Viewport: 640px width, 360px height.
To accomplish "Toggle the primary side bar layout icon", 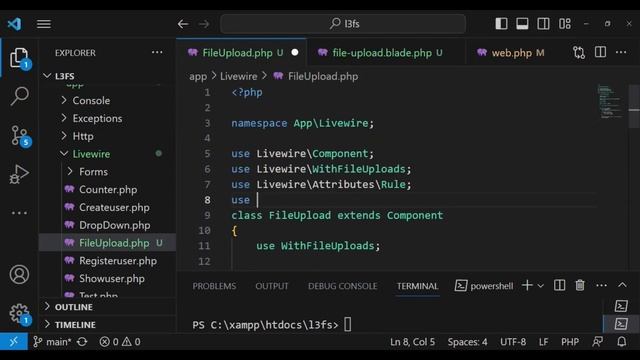I will pyautogui.click(x=501, y=24).
